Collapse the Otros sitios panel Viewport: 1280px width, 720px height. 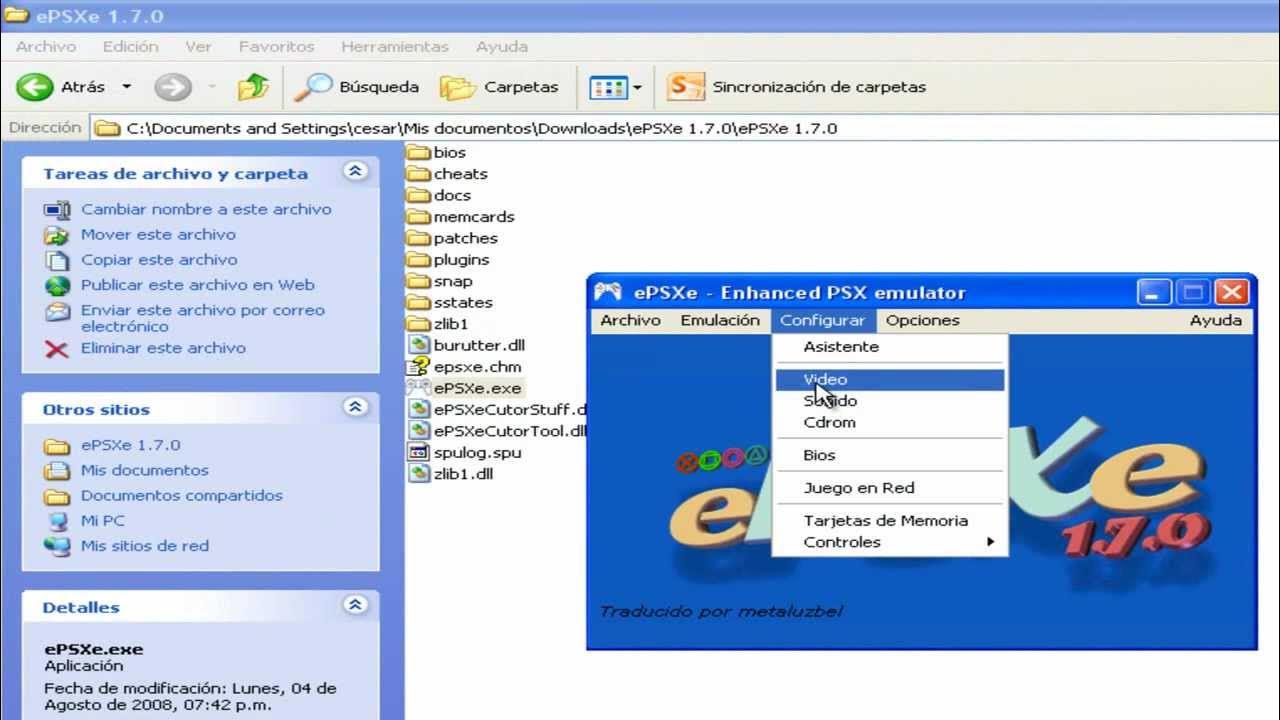pyautogui.click(x=355, y=408)
